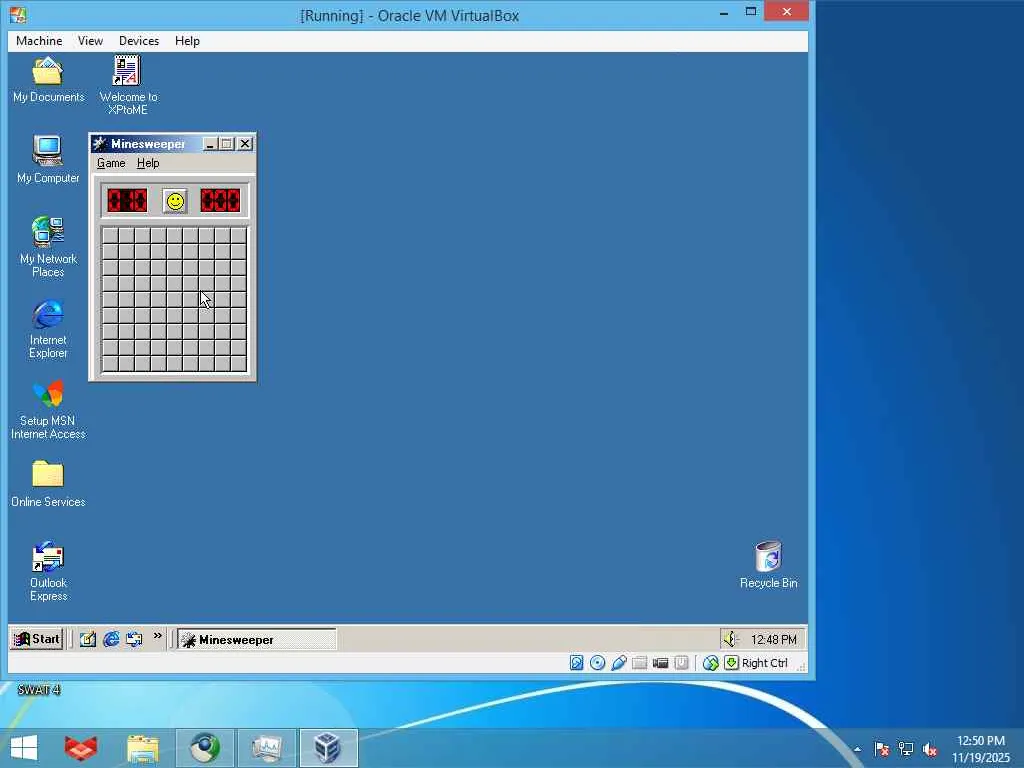Image resolution: width=1024 pixels, height=768 pixels.
Task: Select the Setup MSN Internet Access icon
Action: [48, 410]
